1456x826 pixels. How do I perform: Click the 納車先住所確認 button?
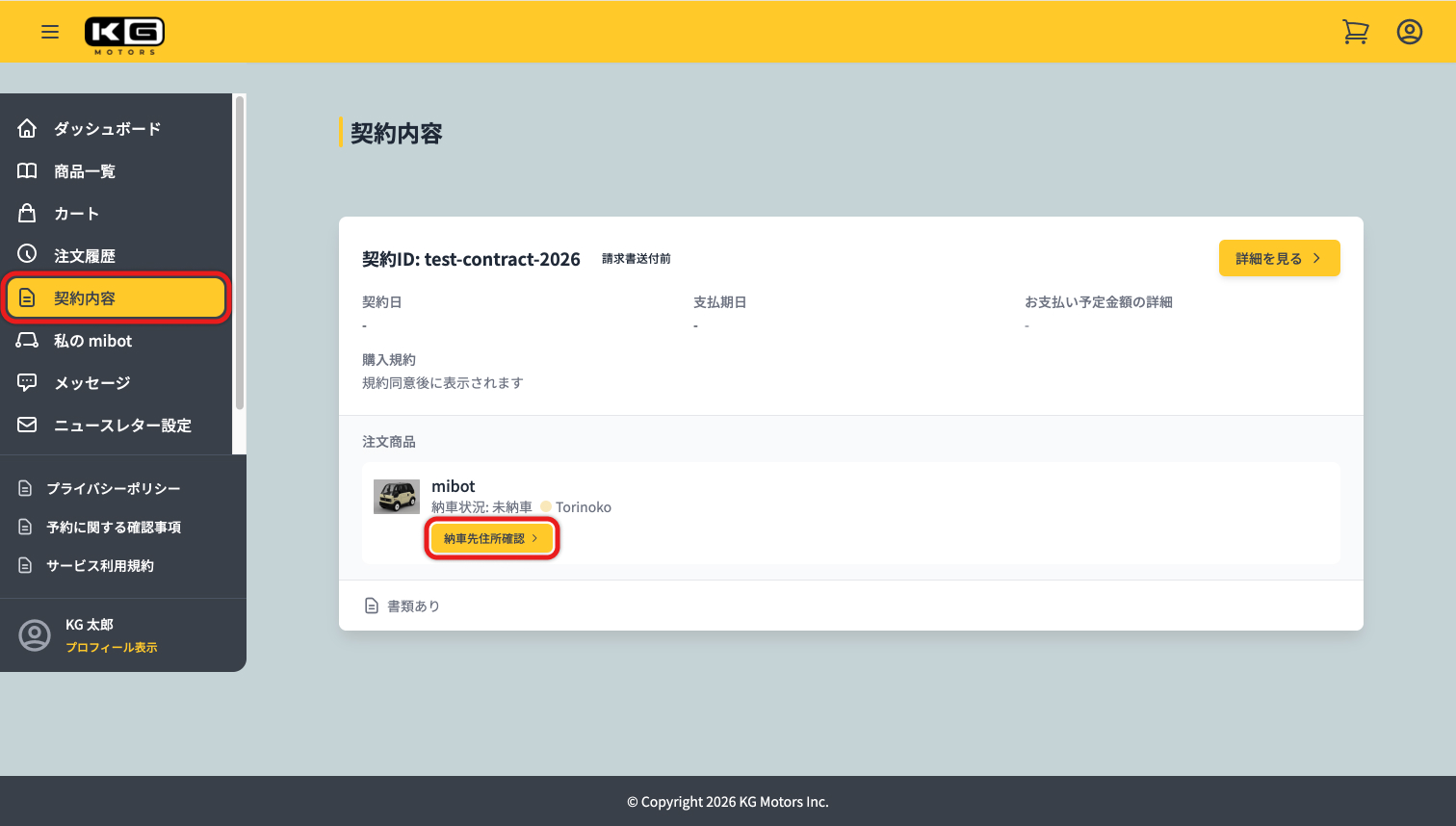pos(491,538)
